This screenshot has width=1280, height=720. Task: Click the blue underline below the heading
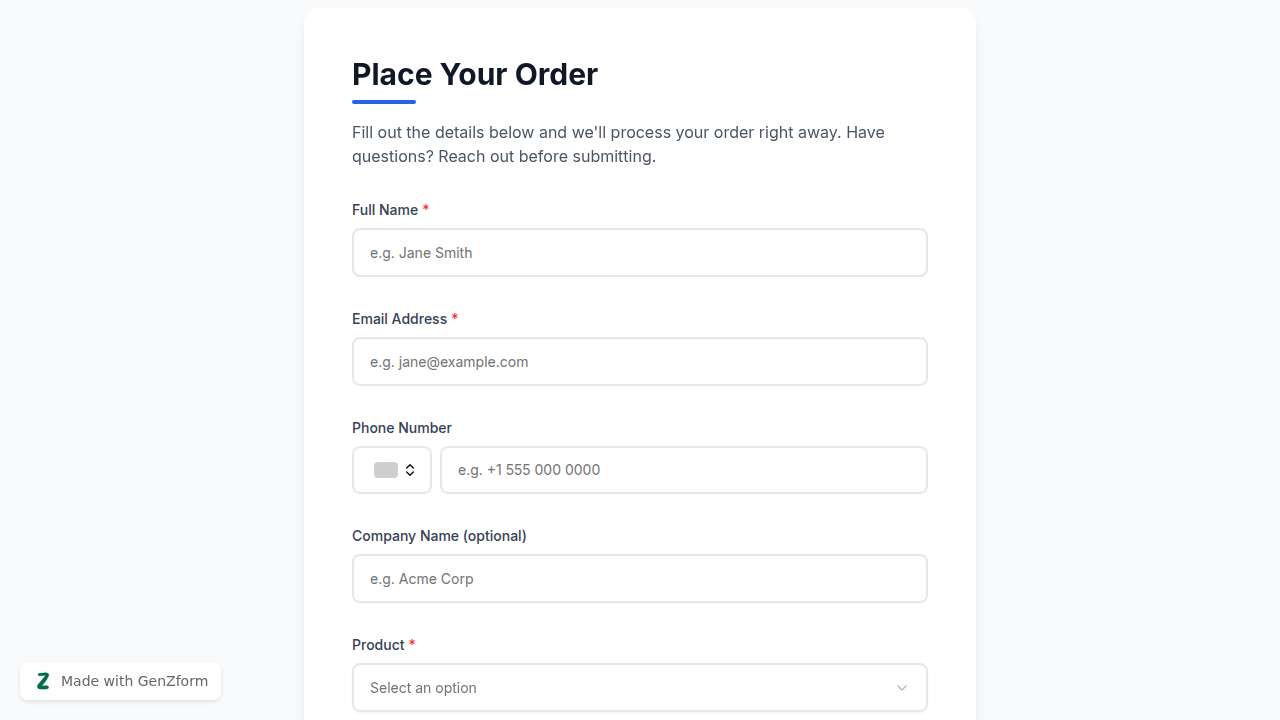pyautogui.click(x=383, y=101)
